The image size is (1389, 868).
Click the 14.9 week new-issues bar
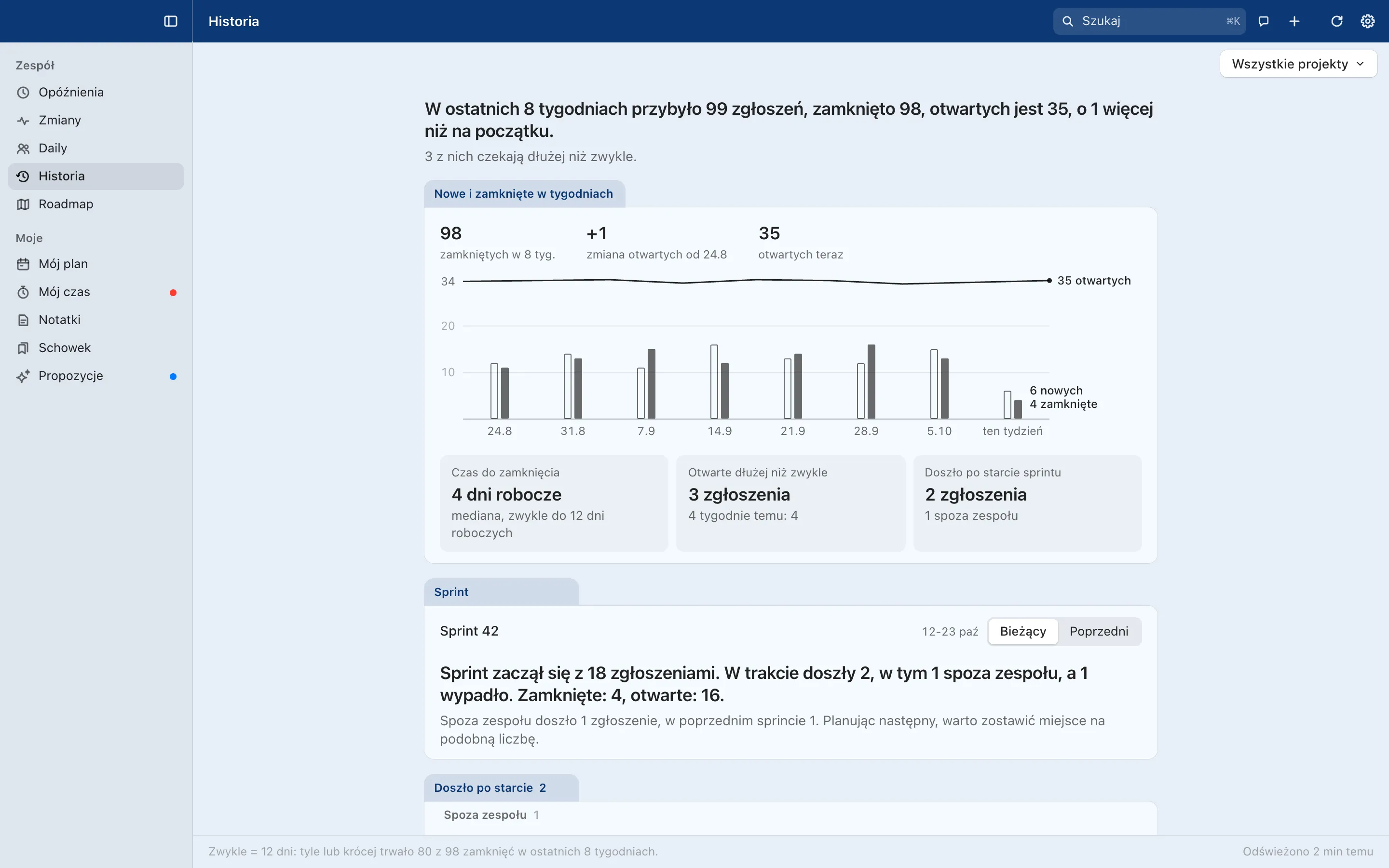714,382
